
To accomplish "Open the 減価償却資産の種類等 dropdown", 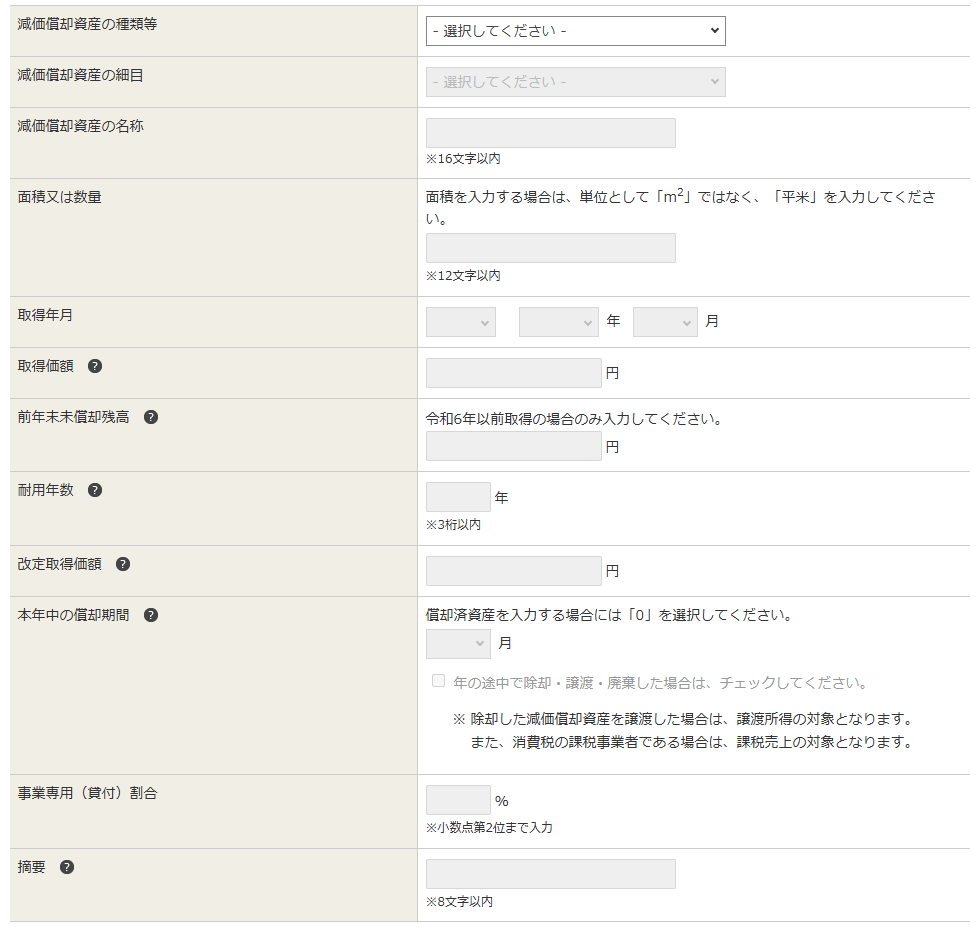I will click(575, 31).
